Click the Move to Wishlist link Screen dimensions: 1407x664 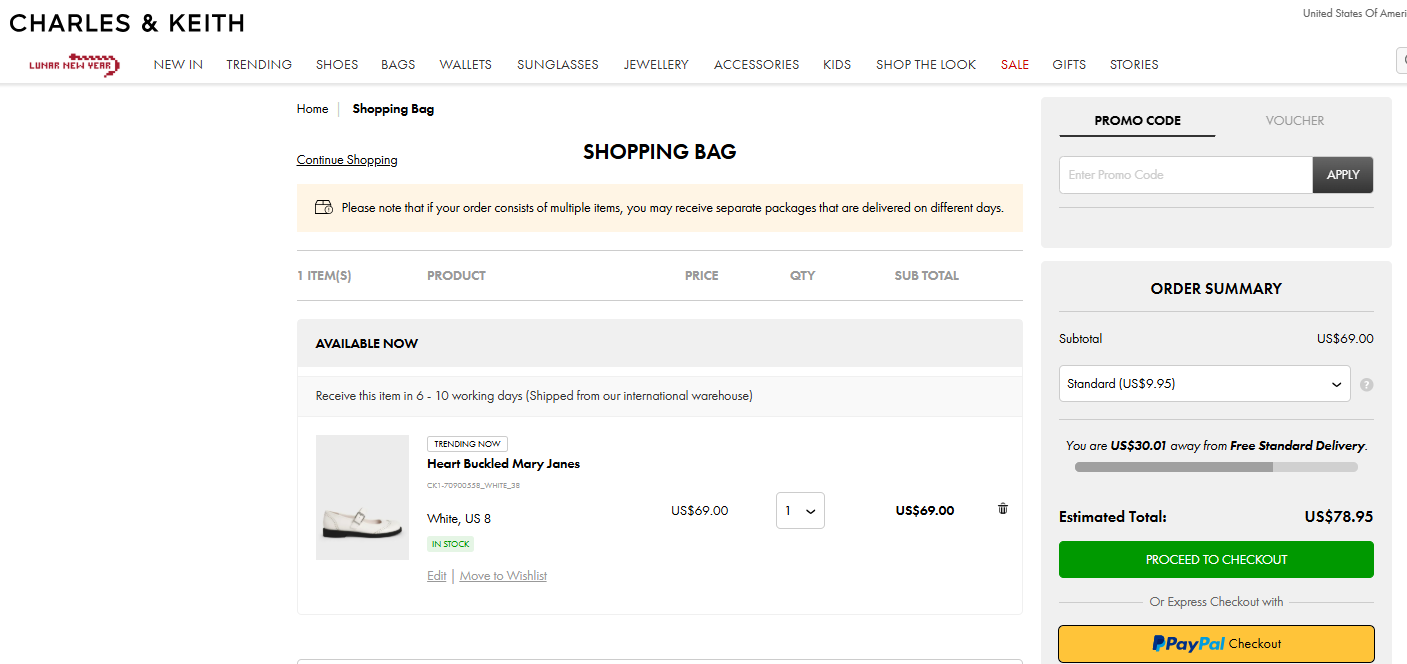503,575
